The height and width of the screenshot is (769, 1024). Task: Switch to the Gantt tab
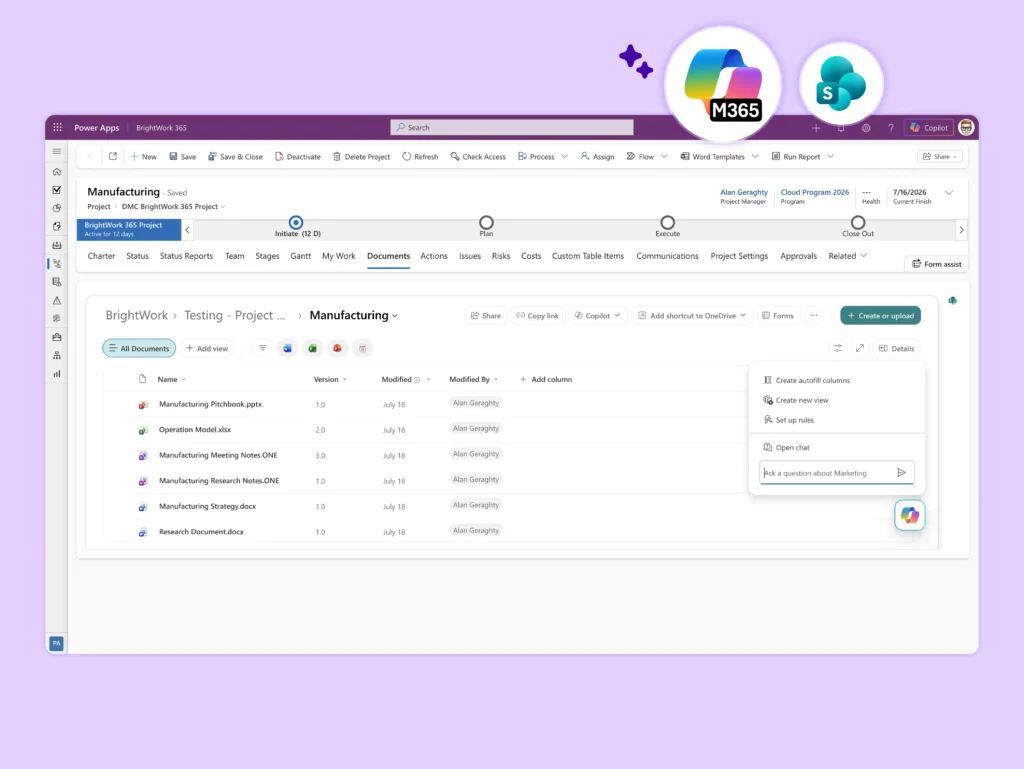(300, 256)
